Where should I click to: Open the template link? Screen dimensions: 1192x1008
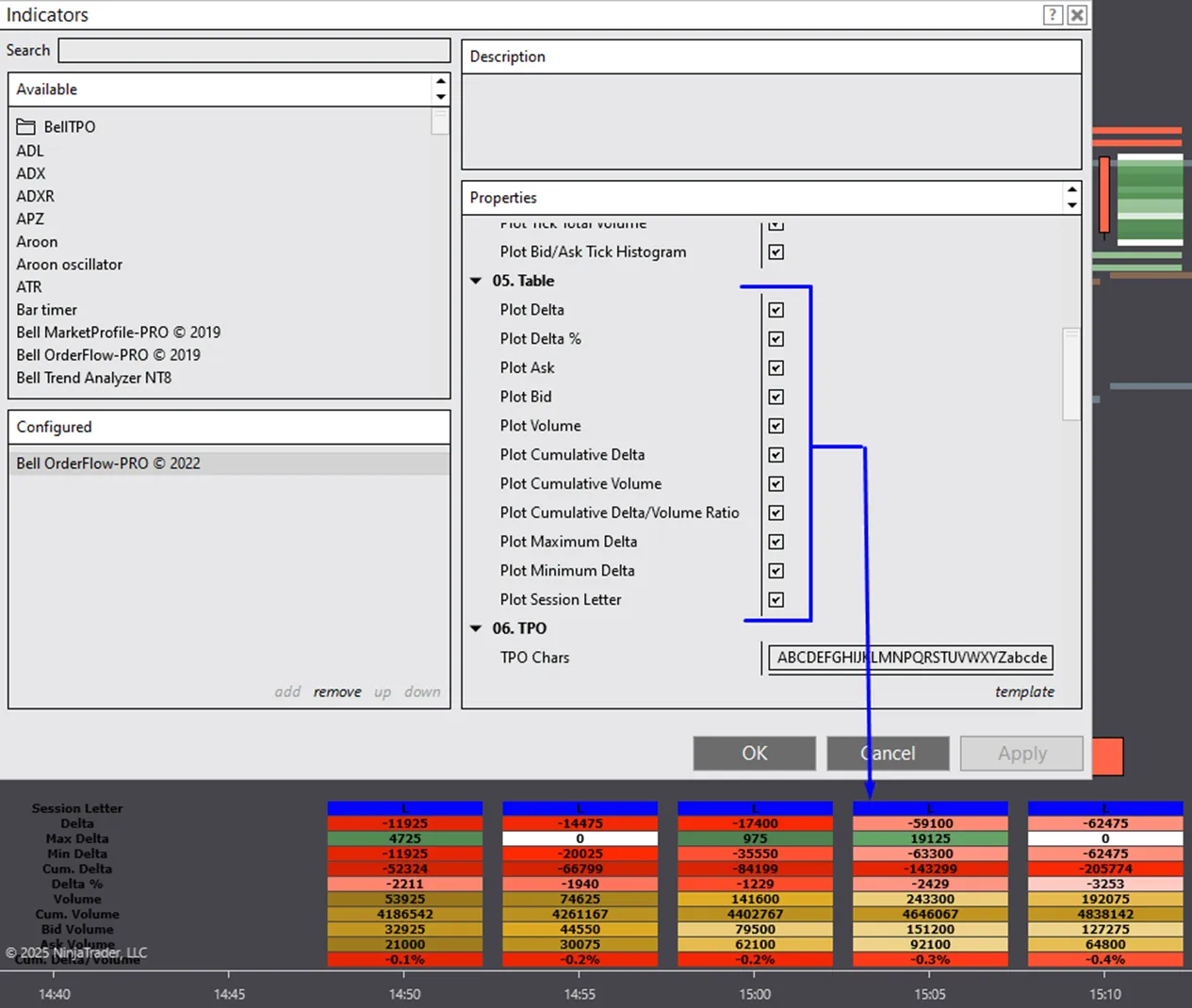click(1024, 692)
